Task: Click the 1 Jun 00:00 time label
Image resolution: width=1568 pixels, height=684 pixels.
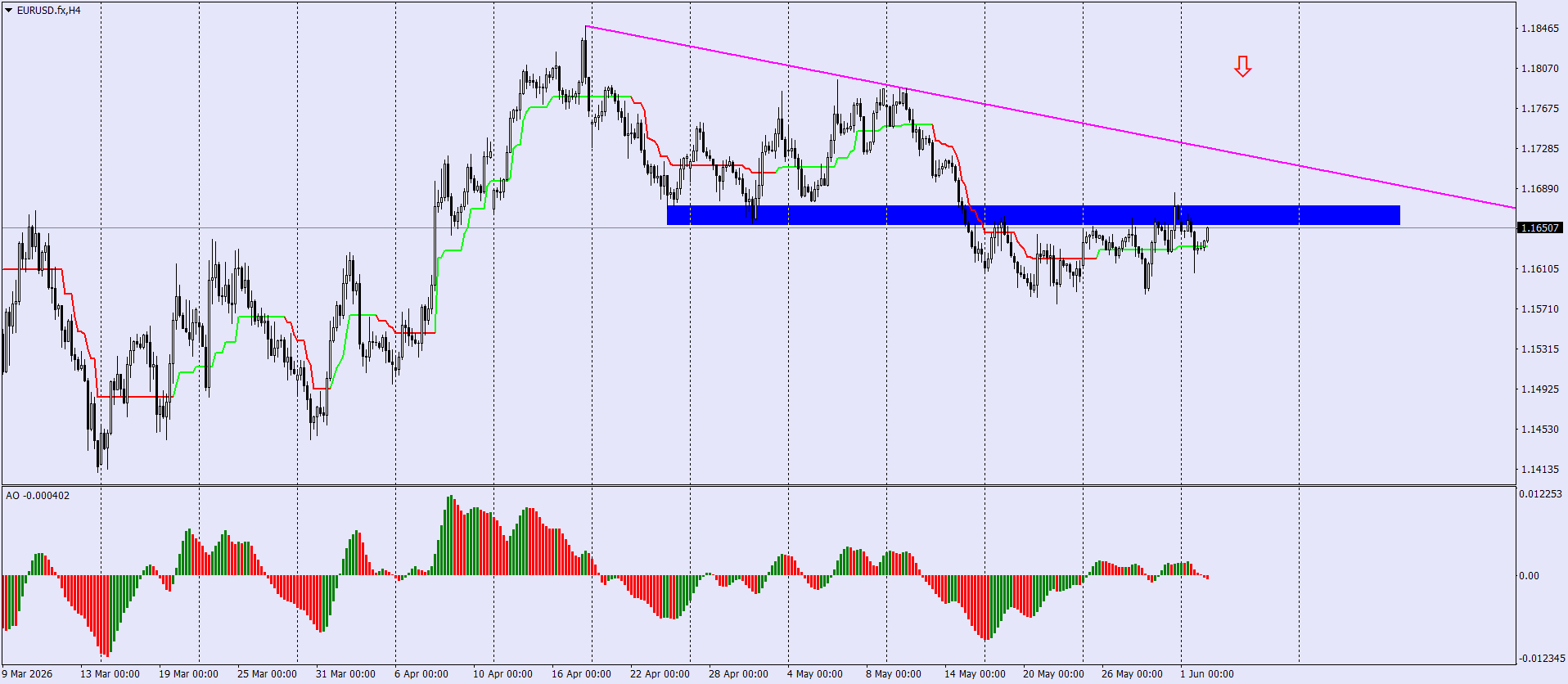Action: (1207, 674)
